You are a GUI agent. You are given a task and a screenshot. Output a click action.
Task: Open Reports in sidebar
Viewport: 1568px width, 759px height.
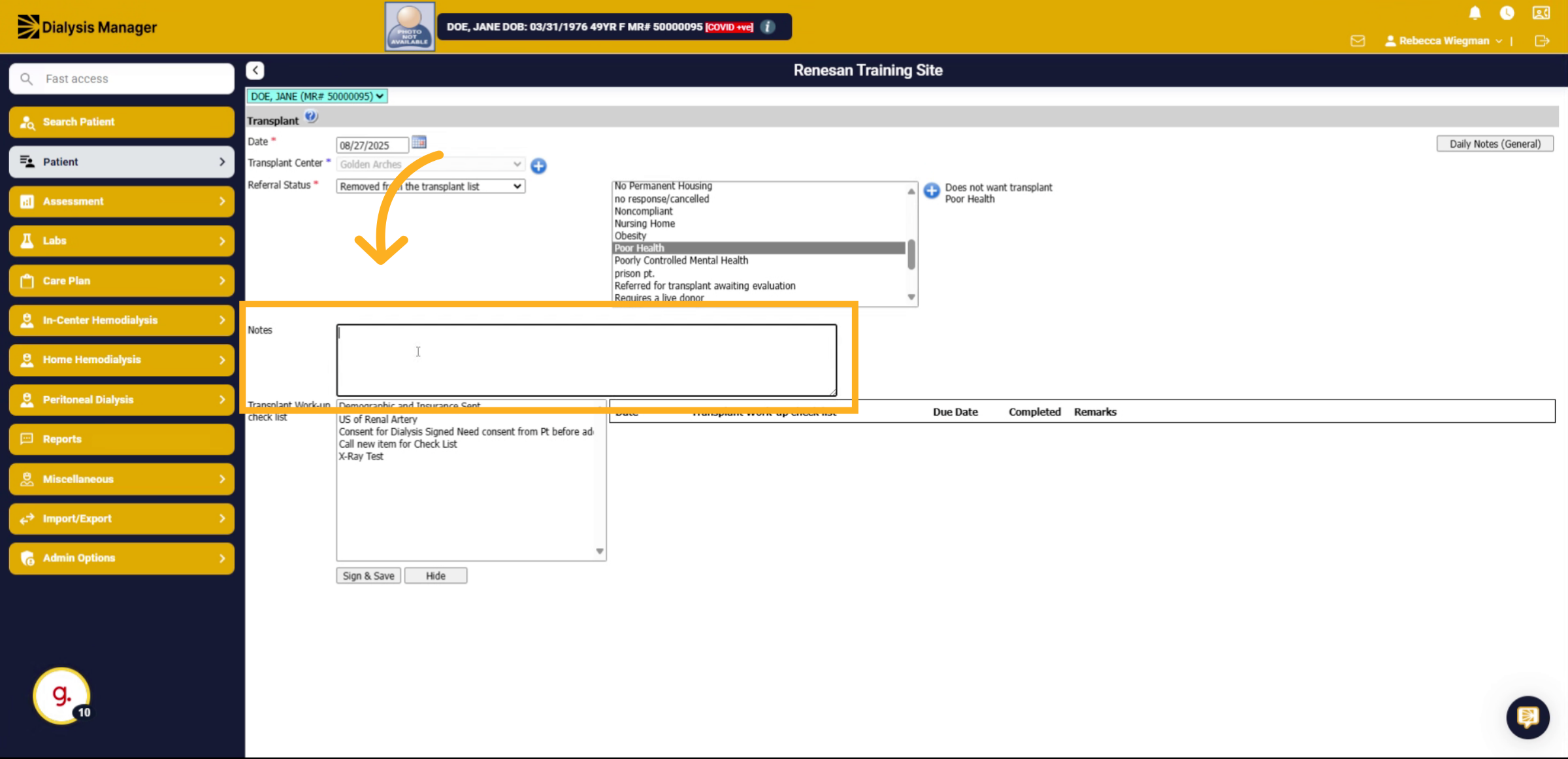[122, 439]
